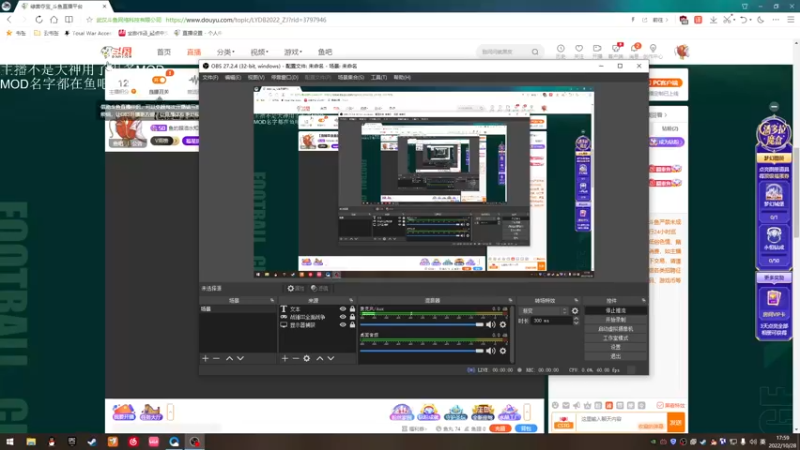This screenshot has height=450, width=800.
Task: Go to browser home page
Action: 54,19
